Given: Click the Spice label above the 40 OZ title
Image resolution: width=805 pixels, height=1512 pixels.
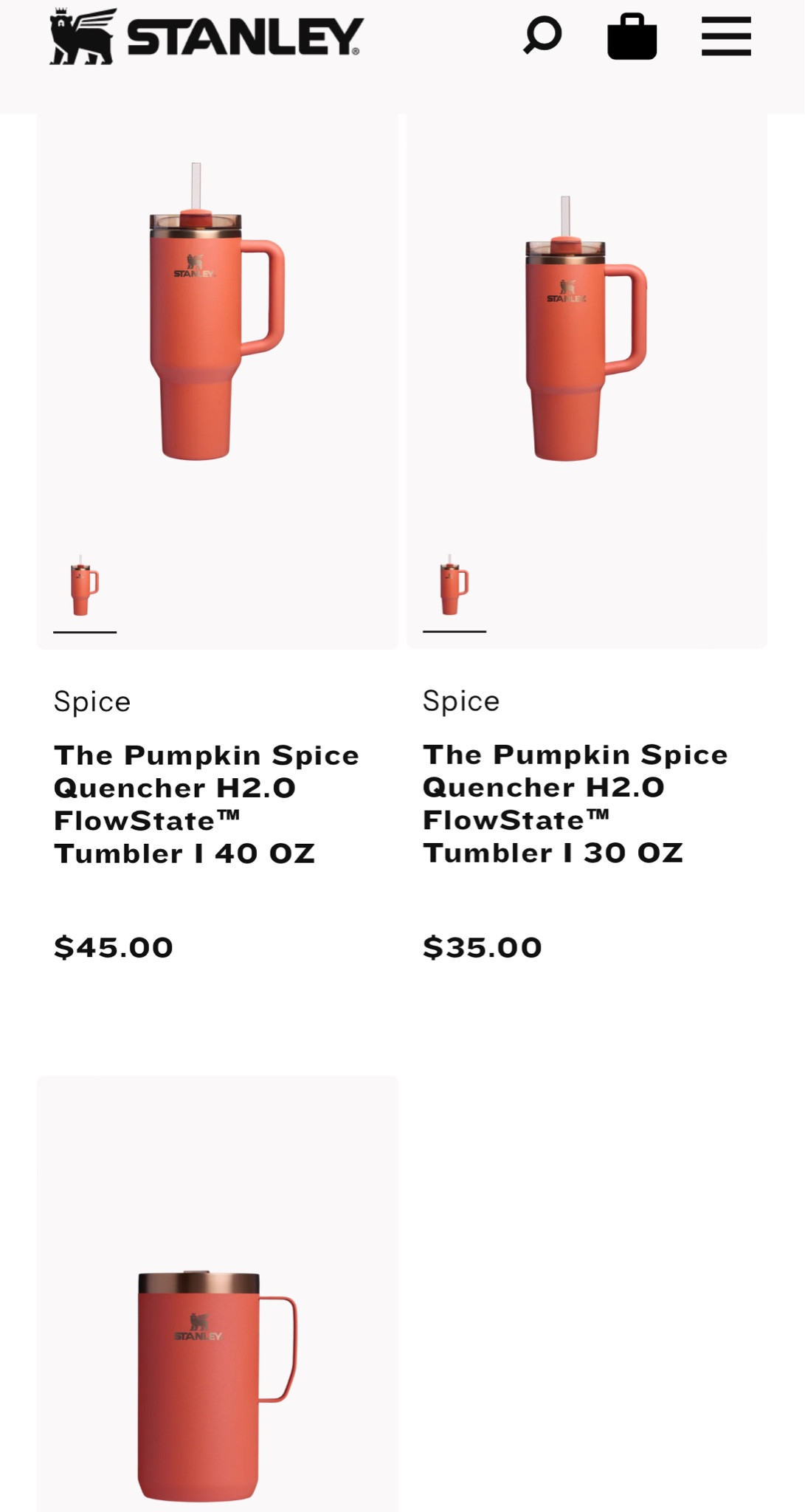Looking at the screenshot, I should coord(91,701).
